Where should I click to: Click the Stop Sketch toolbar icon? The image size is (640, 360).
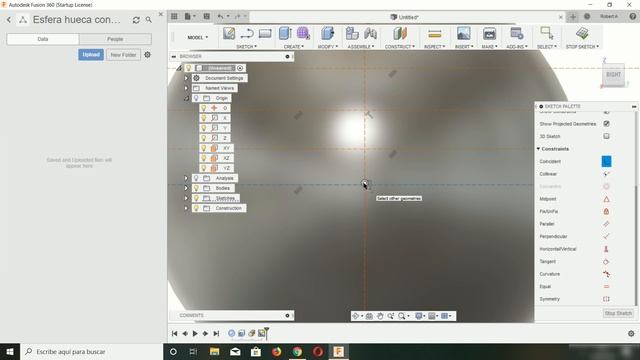tap(582, 33)
